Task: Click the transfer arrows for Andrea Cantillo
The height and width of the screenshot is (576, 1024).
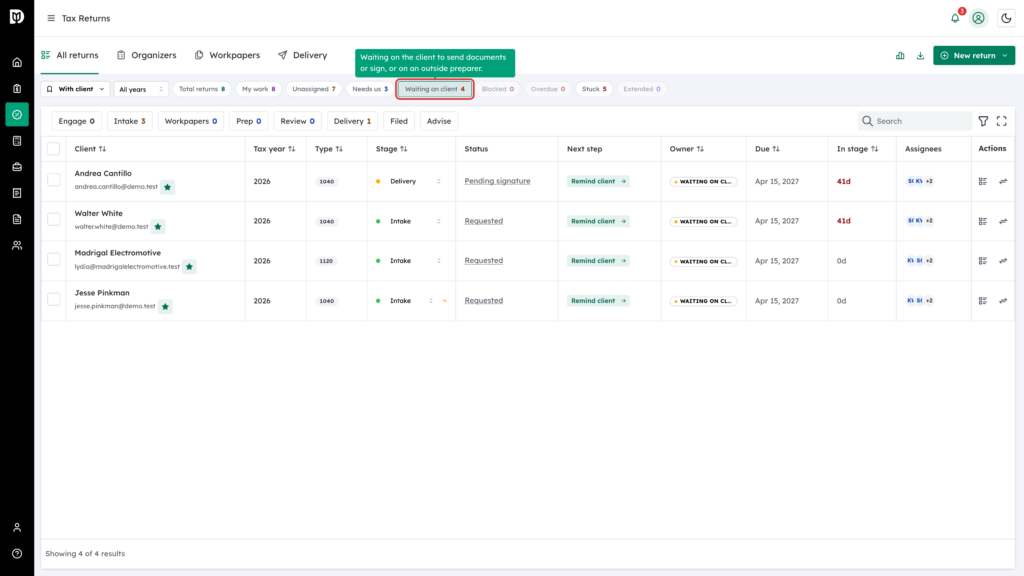Action: click(1003, 182)
